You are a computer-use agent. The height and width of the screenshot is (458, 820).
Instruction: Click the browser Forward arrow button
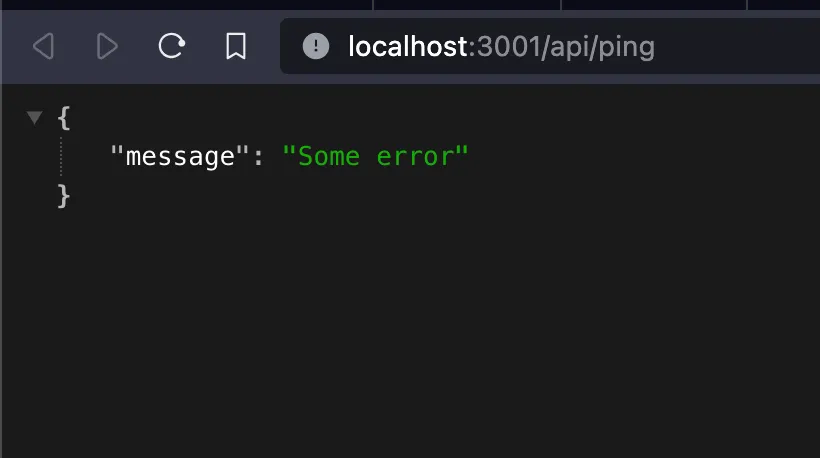[107, 46]
